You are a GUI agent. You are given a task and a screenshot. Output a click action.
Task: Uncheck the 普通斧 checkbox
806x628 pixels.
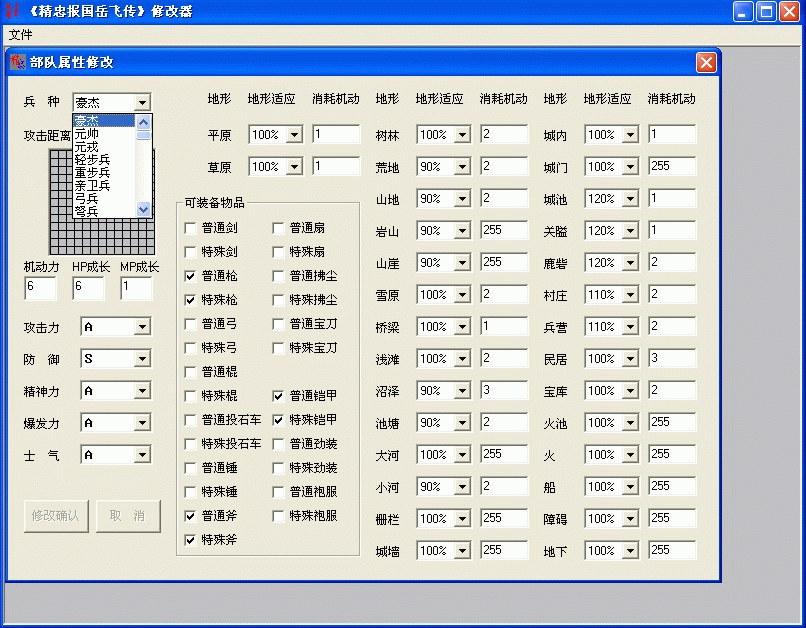tap(190, 516)
